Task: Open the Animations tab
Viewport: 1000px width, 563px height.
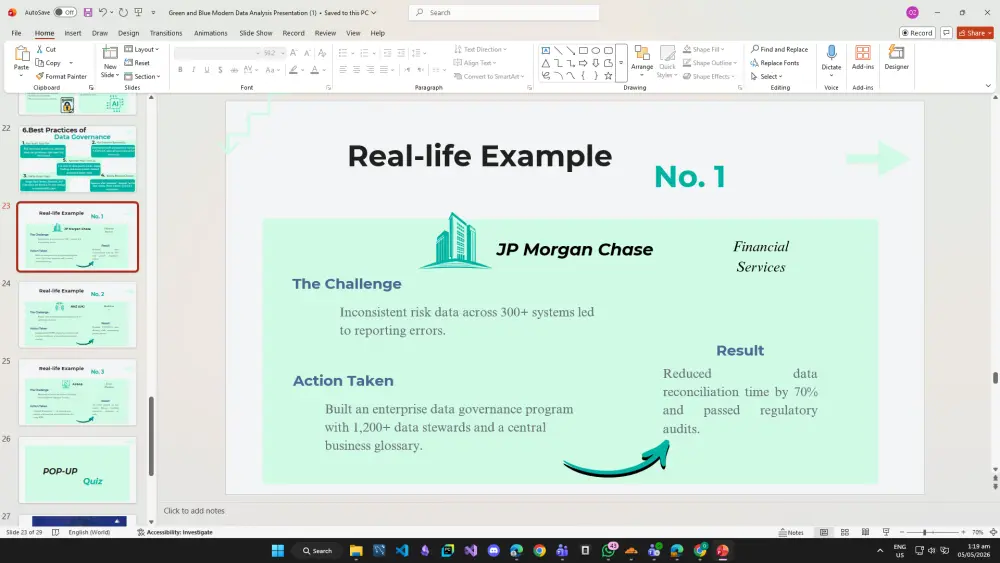Action: point(210,33)
